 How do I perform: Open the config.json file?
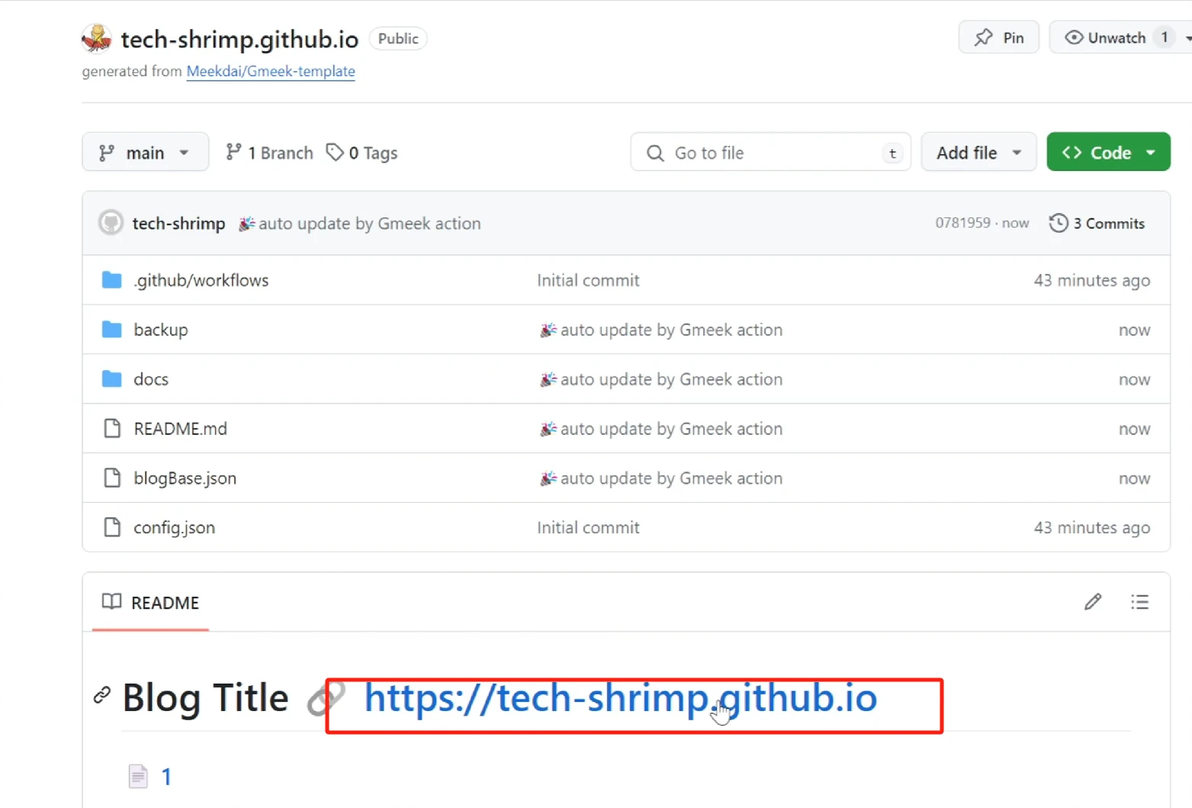tap(174, 528)
